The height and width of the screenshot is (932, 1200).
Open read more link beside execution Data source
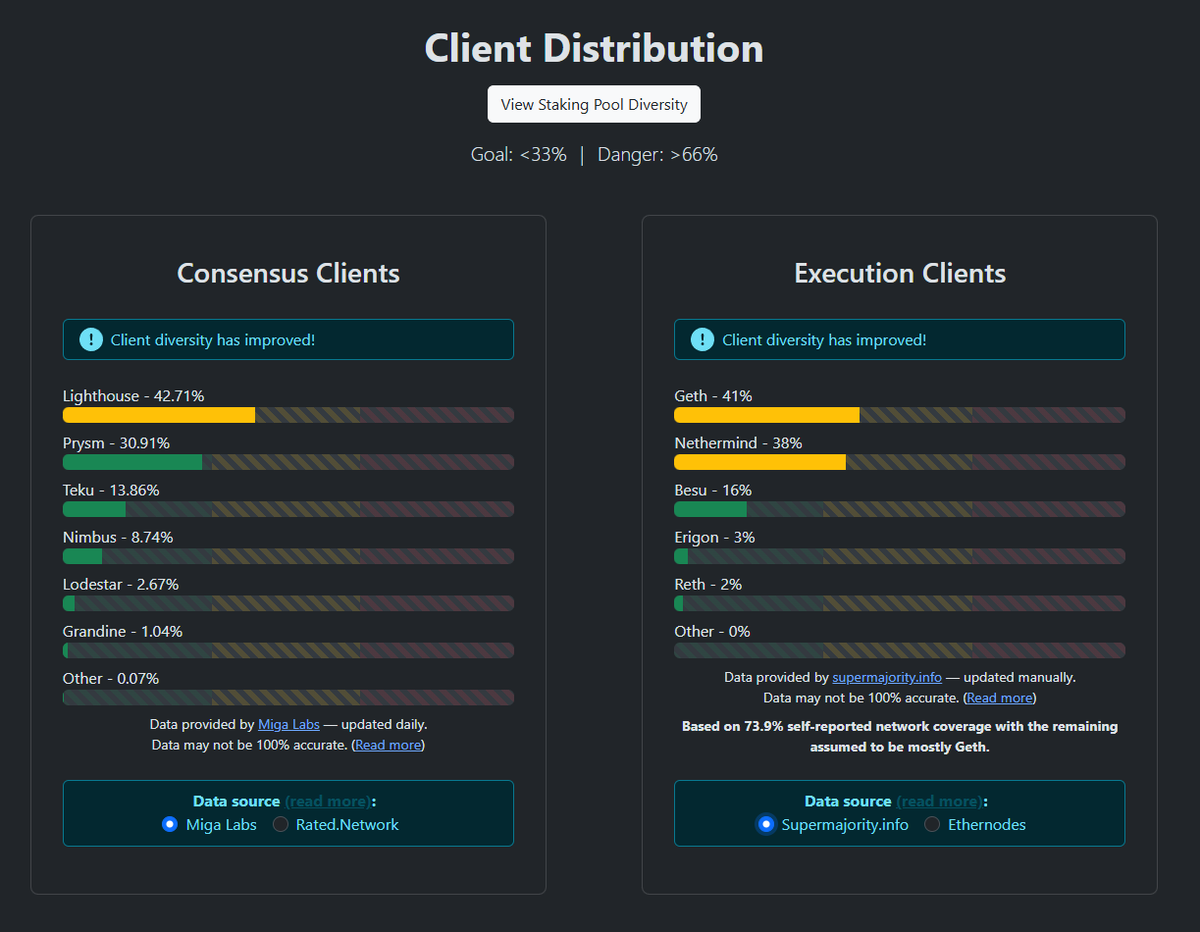(939, 801)
